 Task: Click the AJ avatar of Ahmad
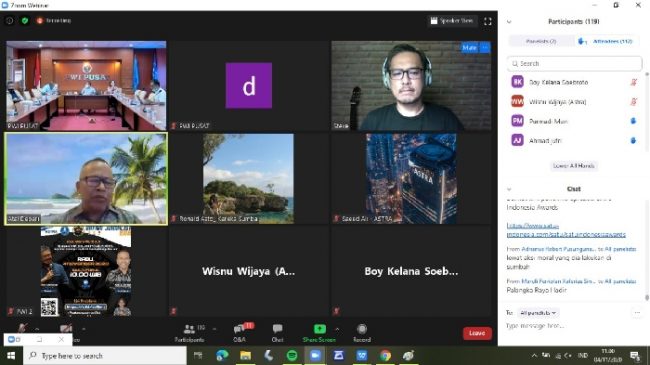pos(517,140)
